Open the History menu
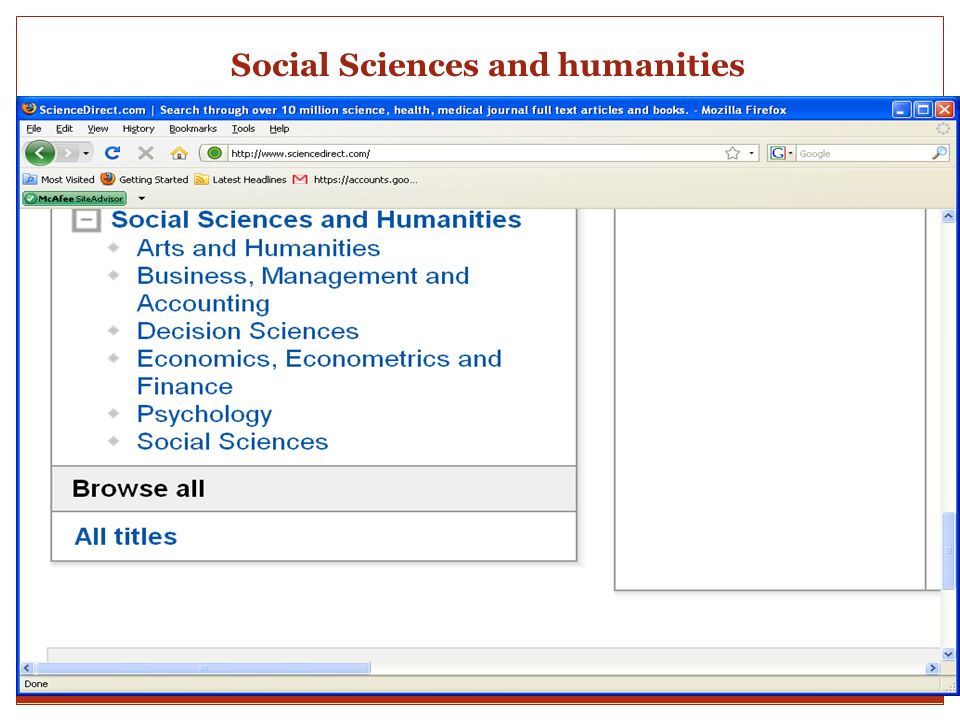Viewport: 960px width, 720px height. [138, 129]
